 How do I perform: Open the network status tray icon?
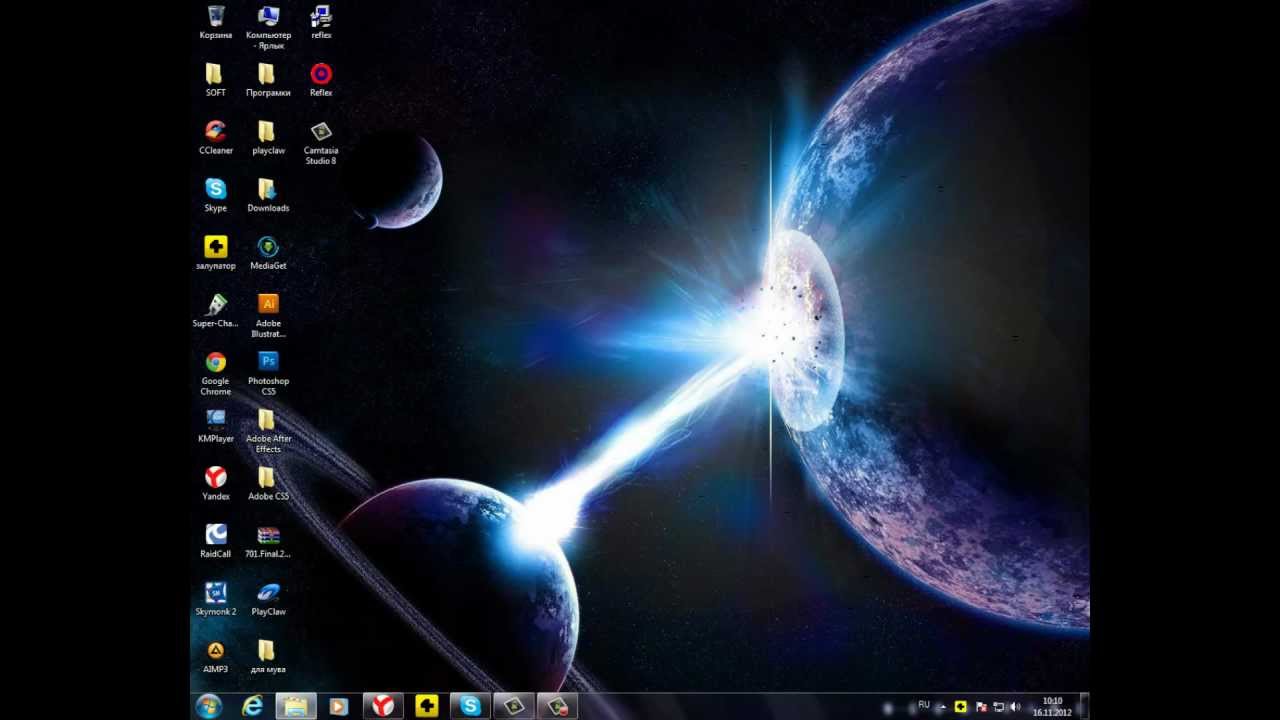(x=998, y=707)
